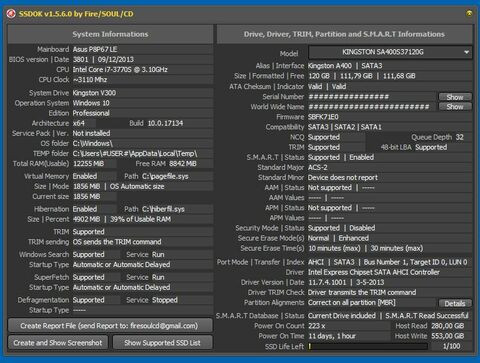
Task: Click Power On Time 11 days, 1 hour
Action: [x=332, y=336]
